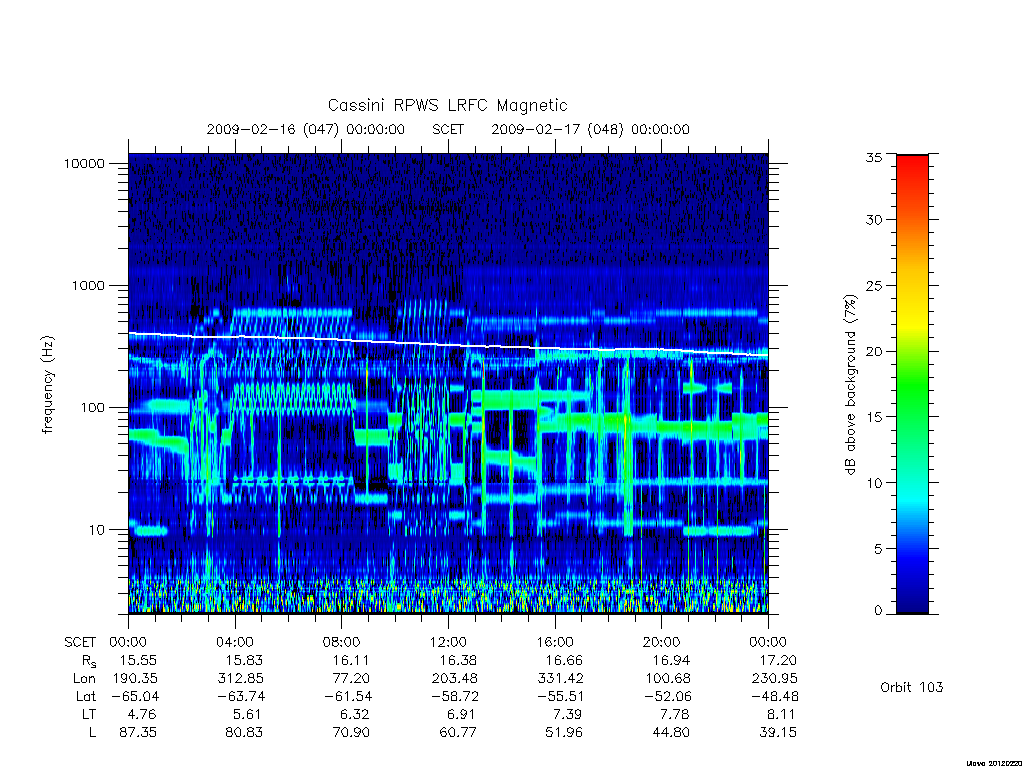The width and height of the screenshot is (1024, 768).
Task: Click the red top of the color bar
Action: click(912, 163)
